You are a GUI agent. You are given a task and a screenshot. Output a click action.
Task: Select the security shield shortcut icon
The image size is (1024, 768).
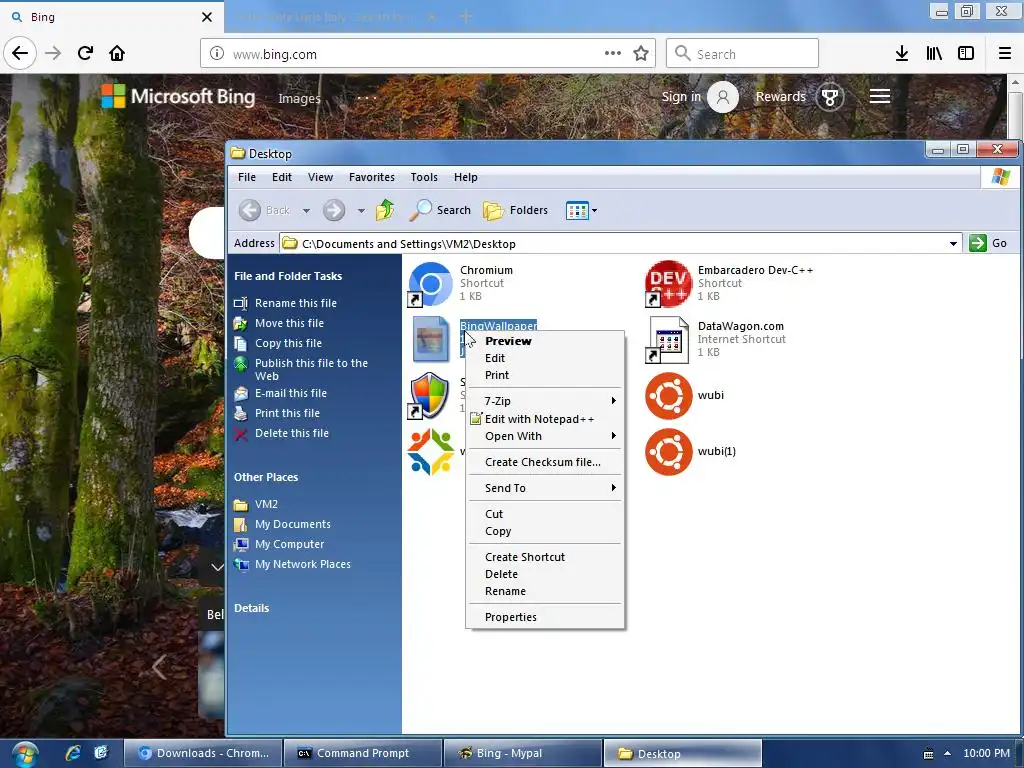coord(430,396)
